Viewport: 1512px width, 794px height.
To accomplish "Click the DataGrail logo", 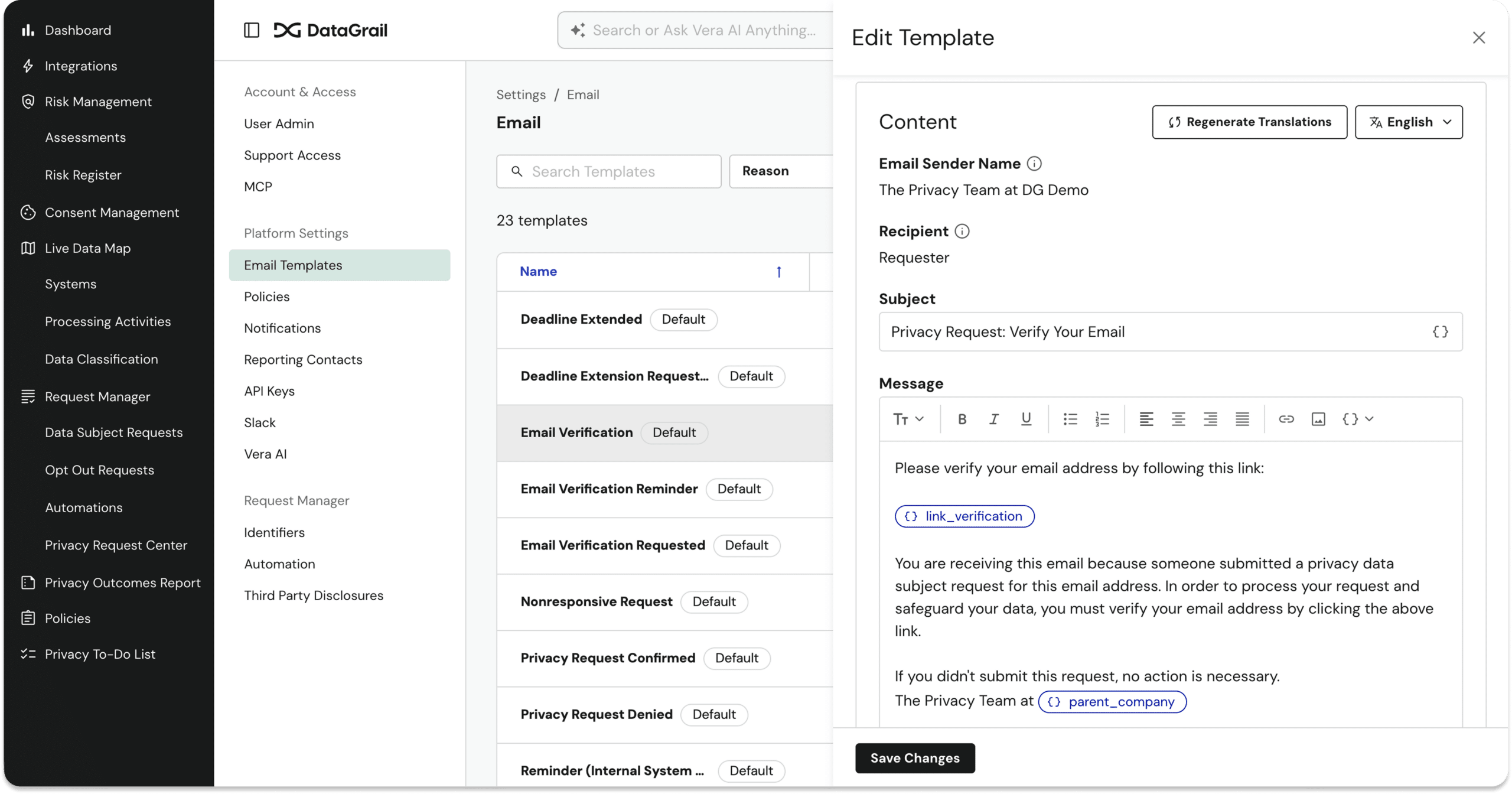I will click(x=331, y=30).
